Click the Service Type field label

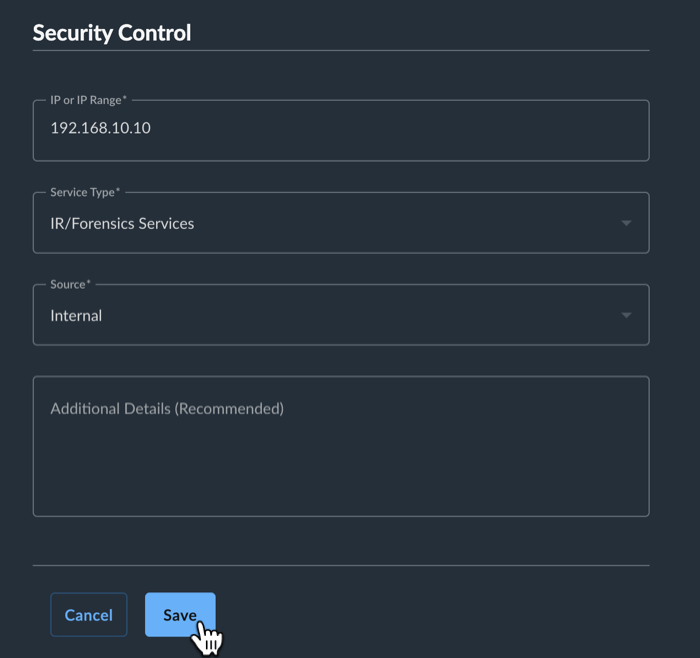[x=85, y=192]
